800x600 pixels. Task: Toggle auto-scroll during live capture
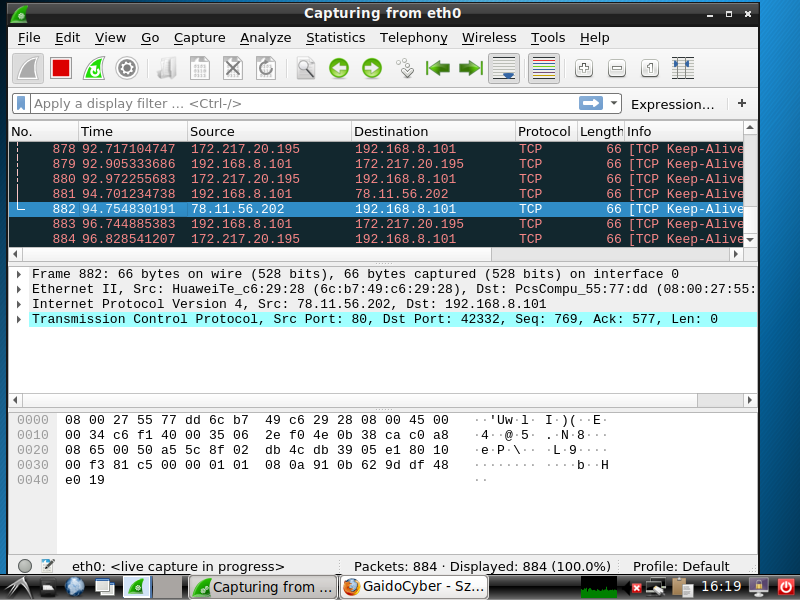(509, 68)
